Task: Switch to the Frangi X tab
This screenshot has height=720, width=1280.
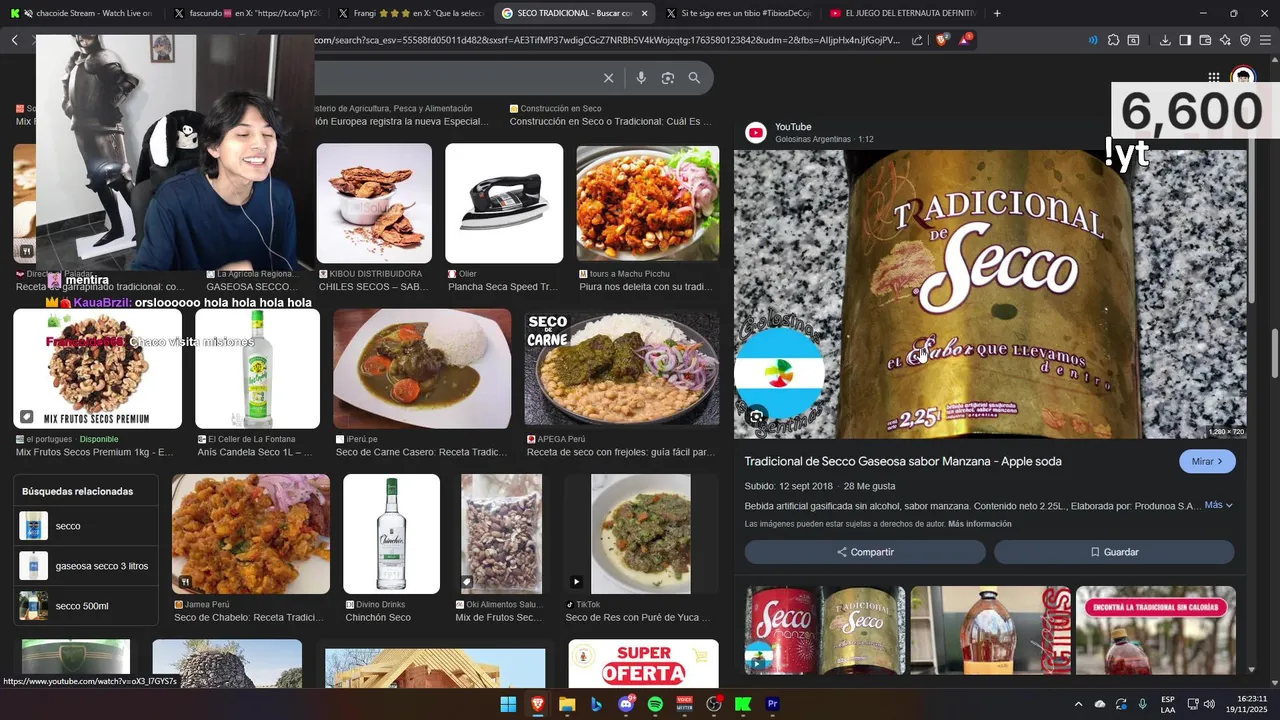Action: [x=410, y=13]
